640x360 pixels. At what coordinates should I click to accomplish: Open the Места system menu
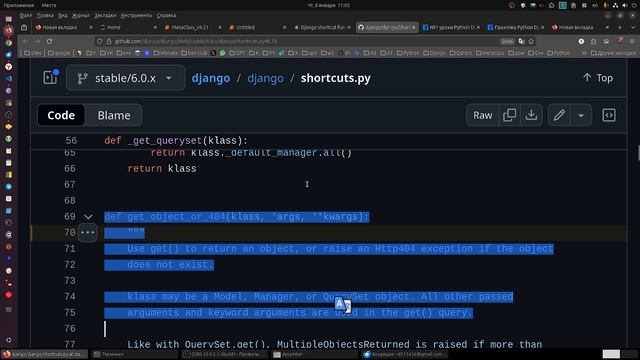coord(49,5)
